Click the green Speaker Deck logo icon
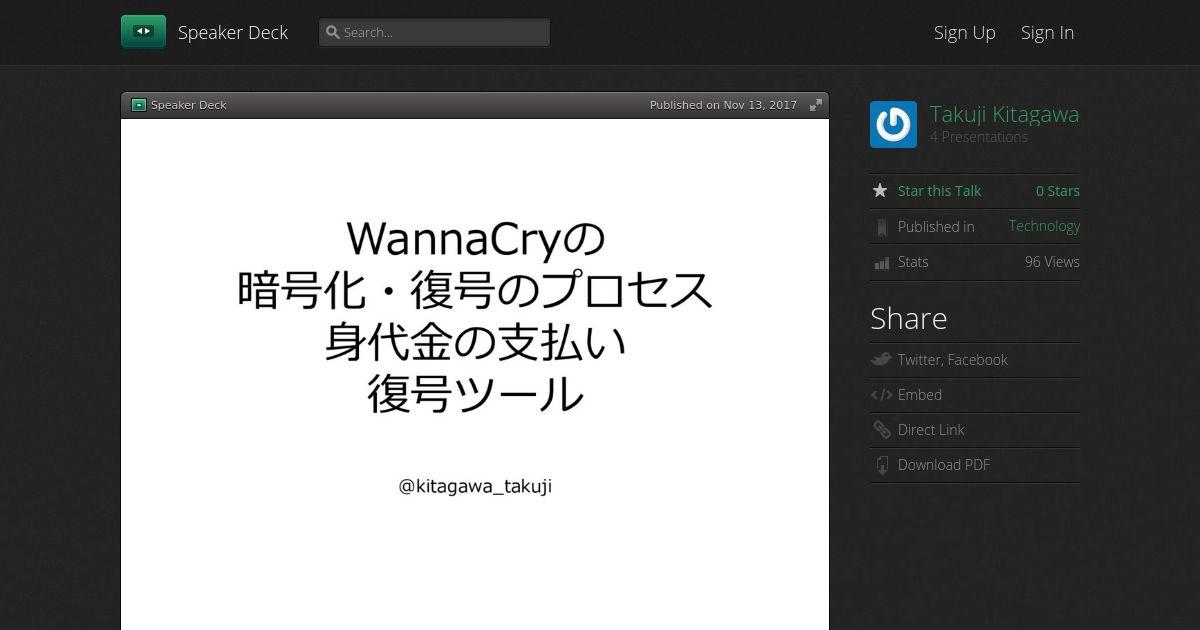 (143, 32)
